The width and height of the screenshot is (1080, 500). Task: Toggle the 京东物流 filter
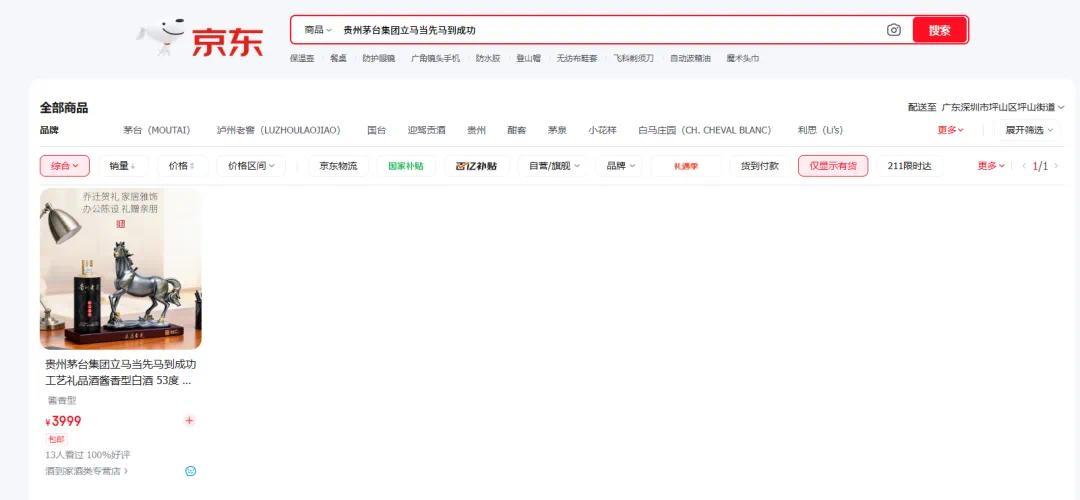click(x=338, y=166)
